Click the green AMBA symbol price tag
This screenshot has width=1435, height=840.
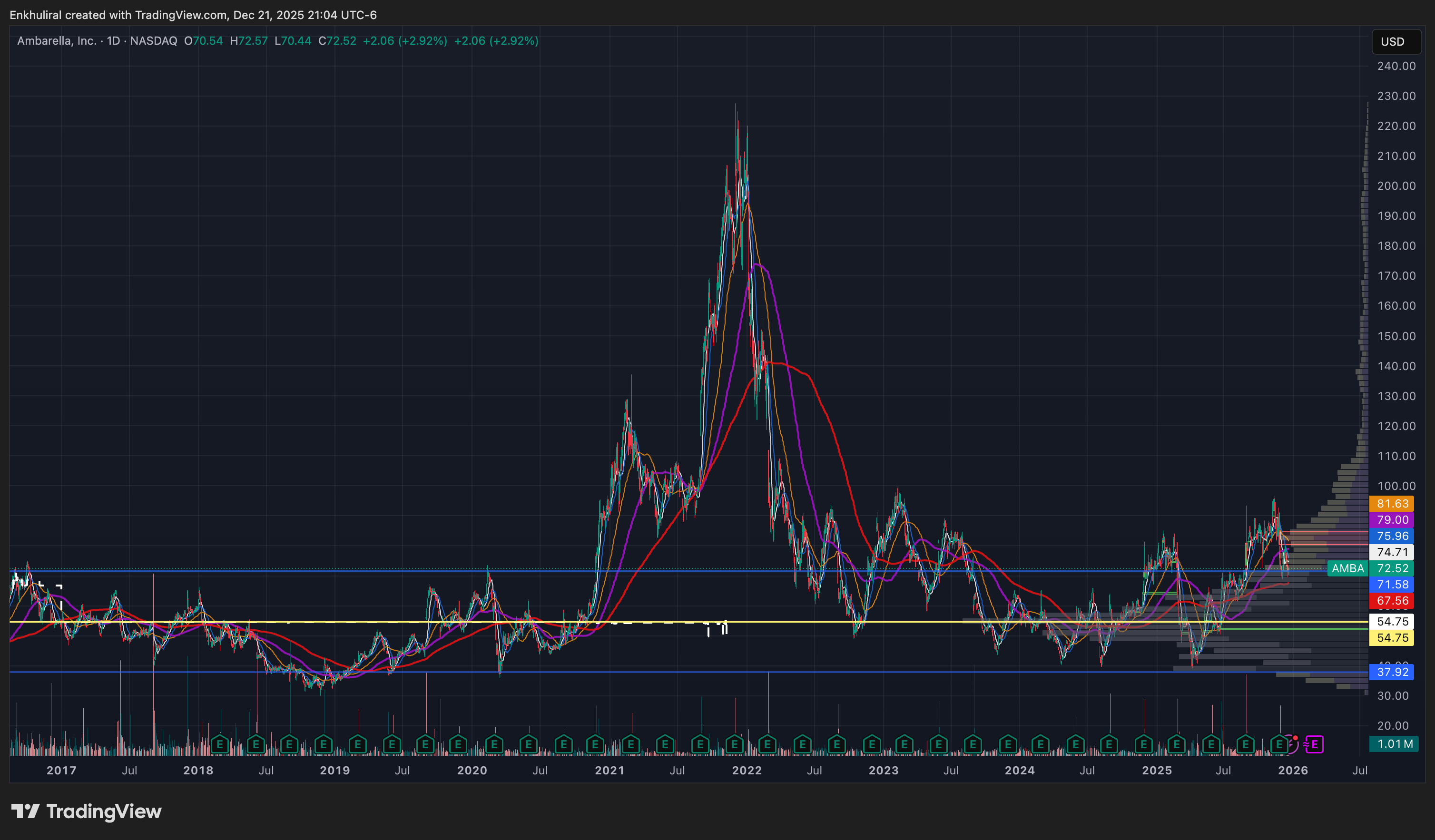[1347, 568]
